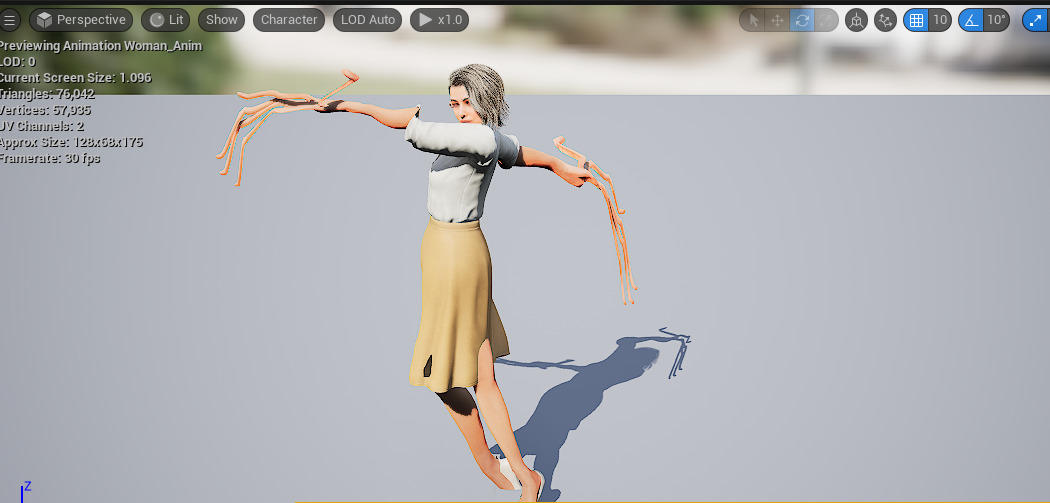Click the 'Current Screen Size: 1.096' text
Viewport: 1050px width, 503px height.
tap(75, 78)
